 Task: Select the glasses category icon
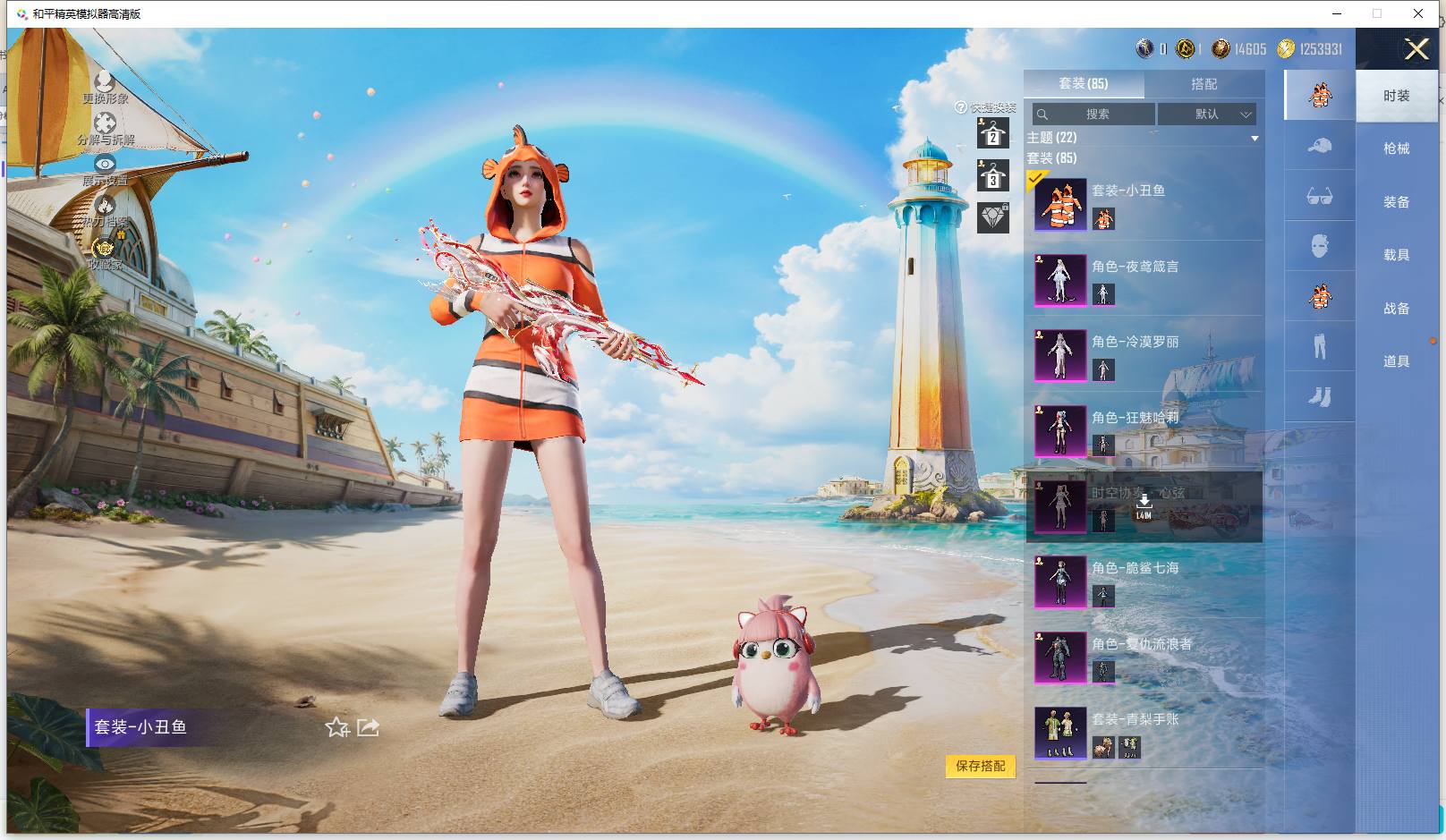(x=1320, y=196)
